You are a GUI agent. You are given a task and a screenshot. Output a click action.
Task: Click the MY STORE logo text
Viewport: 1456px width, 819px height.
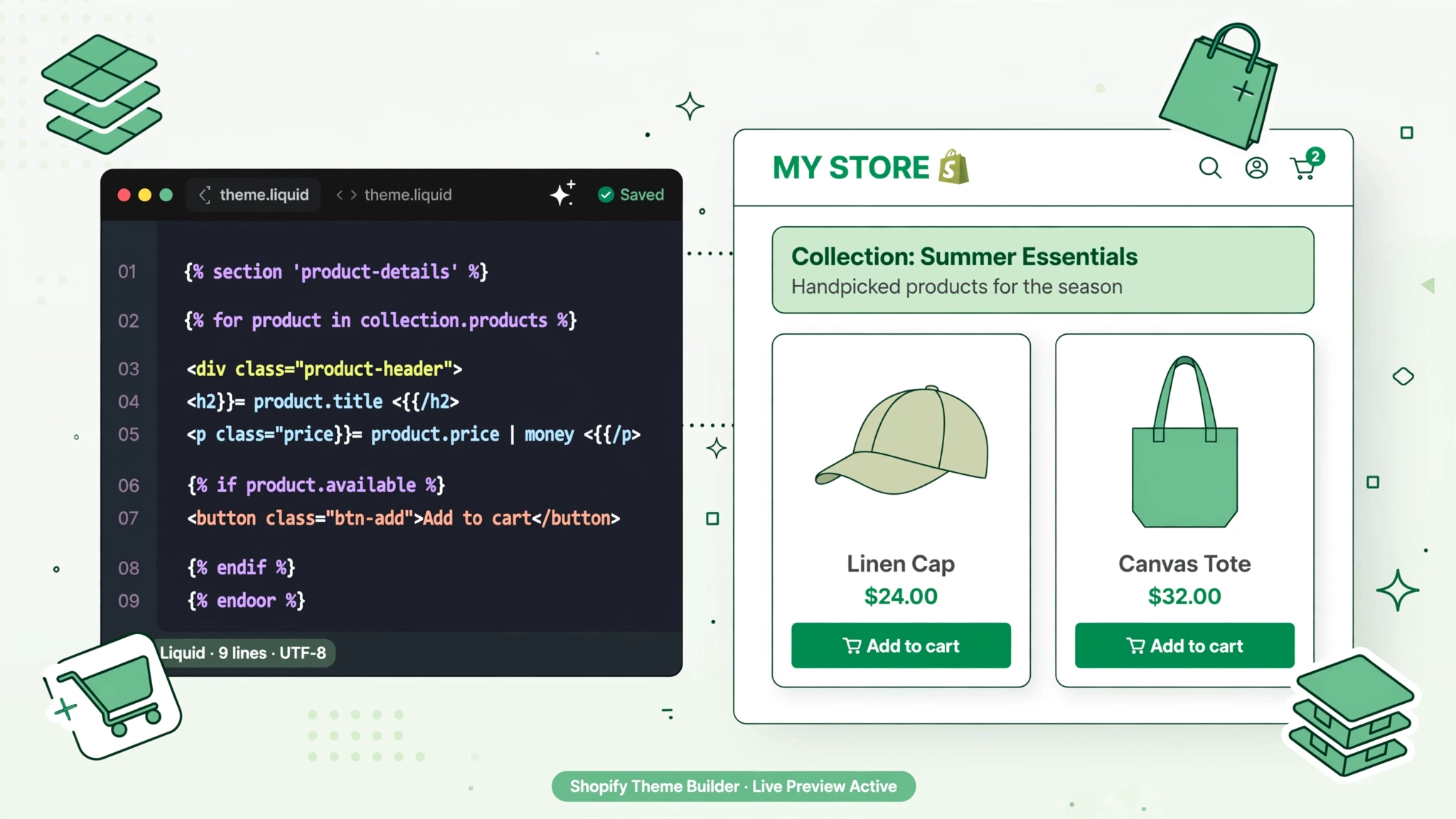851,168
